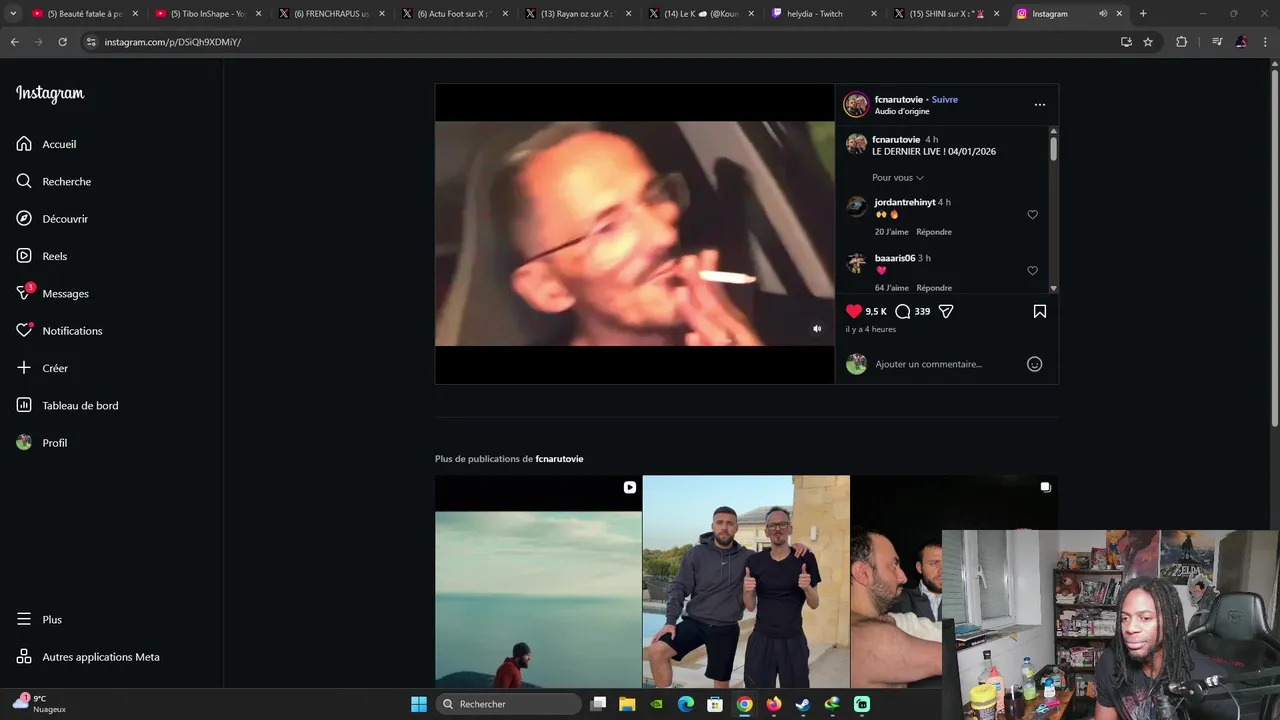Viewport: 1280px width, 720px height.
Task: Open the three-dot post options menu
Action: tap(1039, 104)
